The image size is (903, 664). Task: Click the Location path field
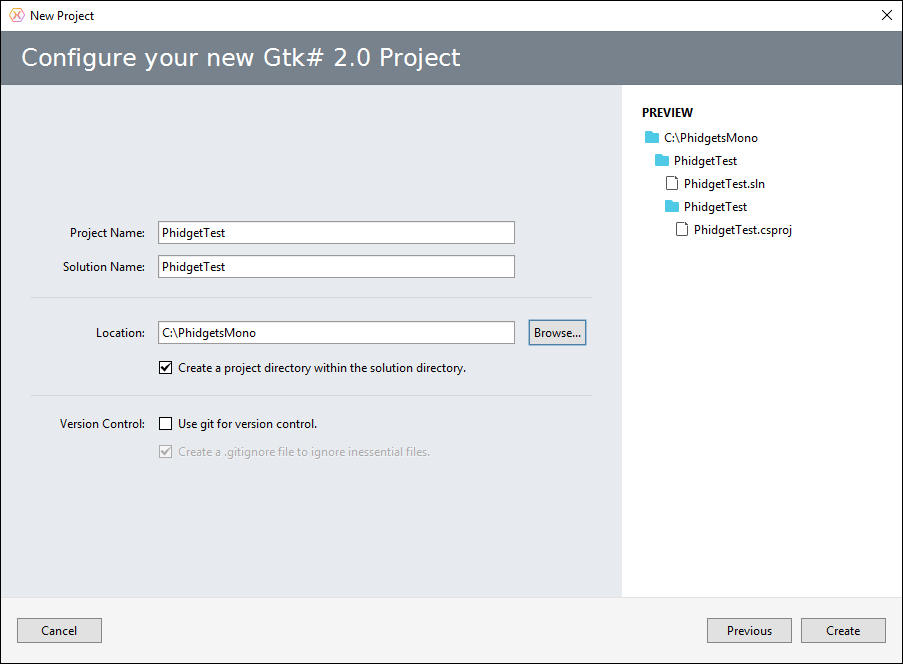336,333
